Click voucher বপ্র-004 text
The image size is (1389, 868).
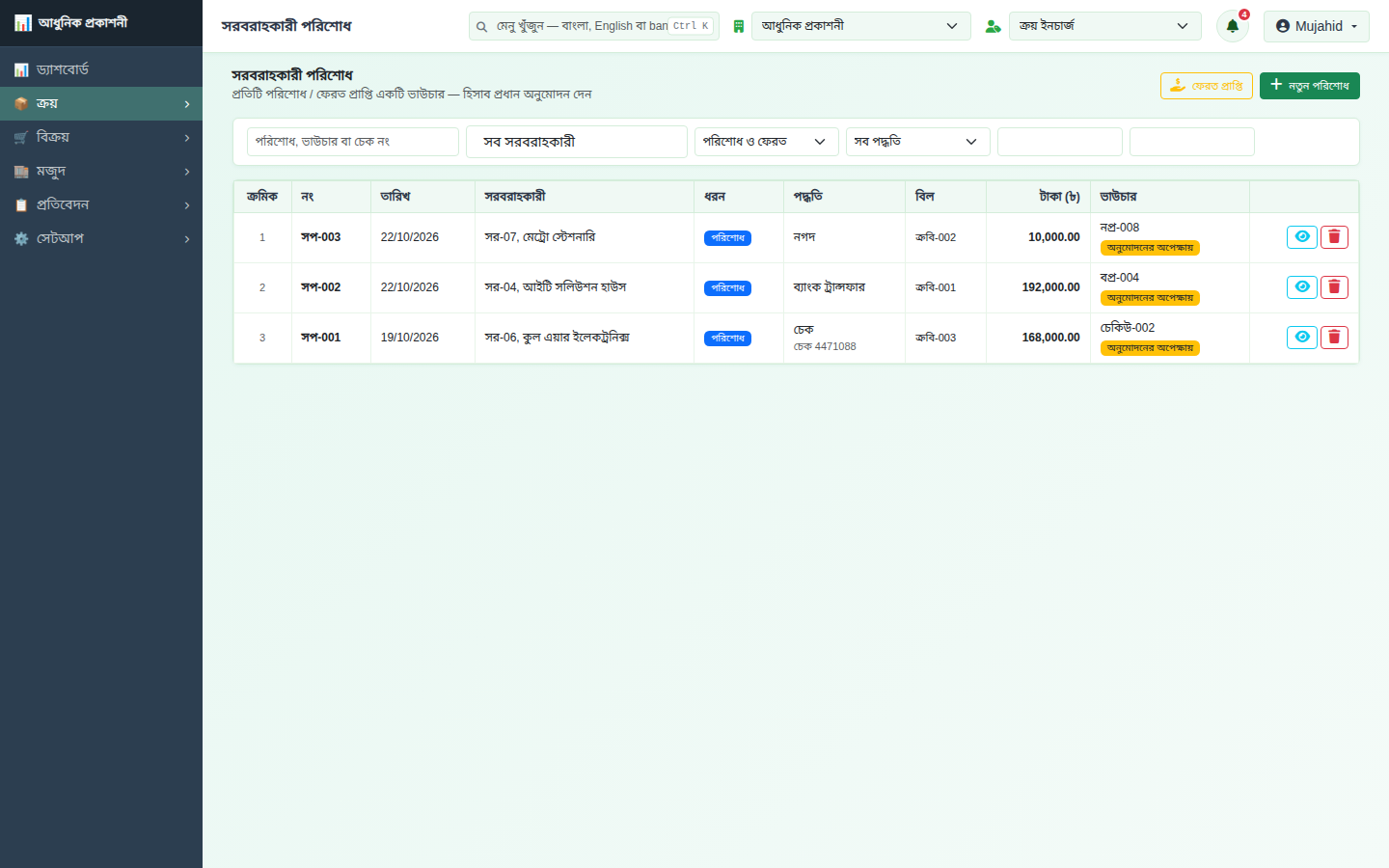[1120, 278]
